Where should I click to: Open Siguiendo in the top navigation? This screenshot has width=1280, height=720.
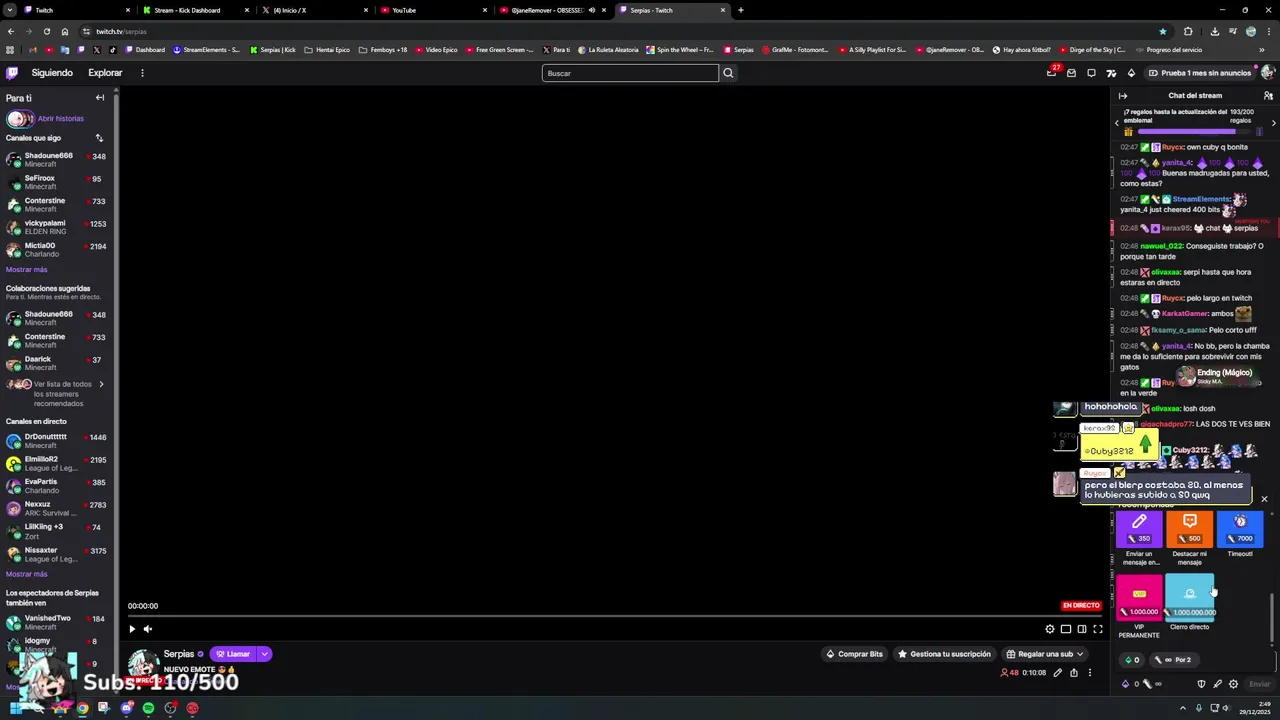(52, 73)
